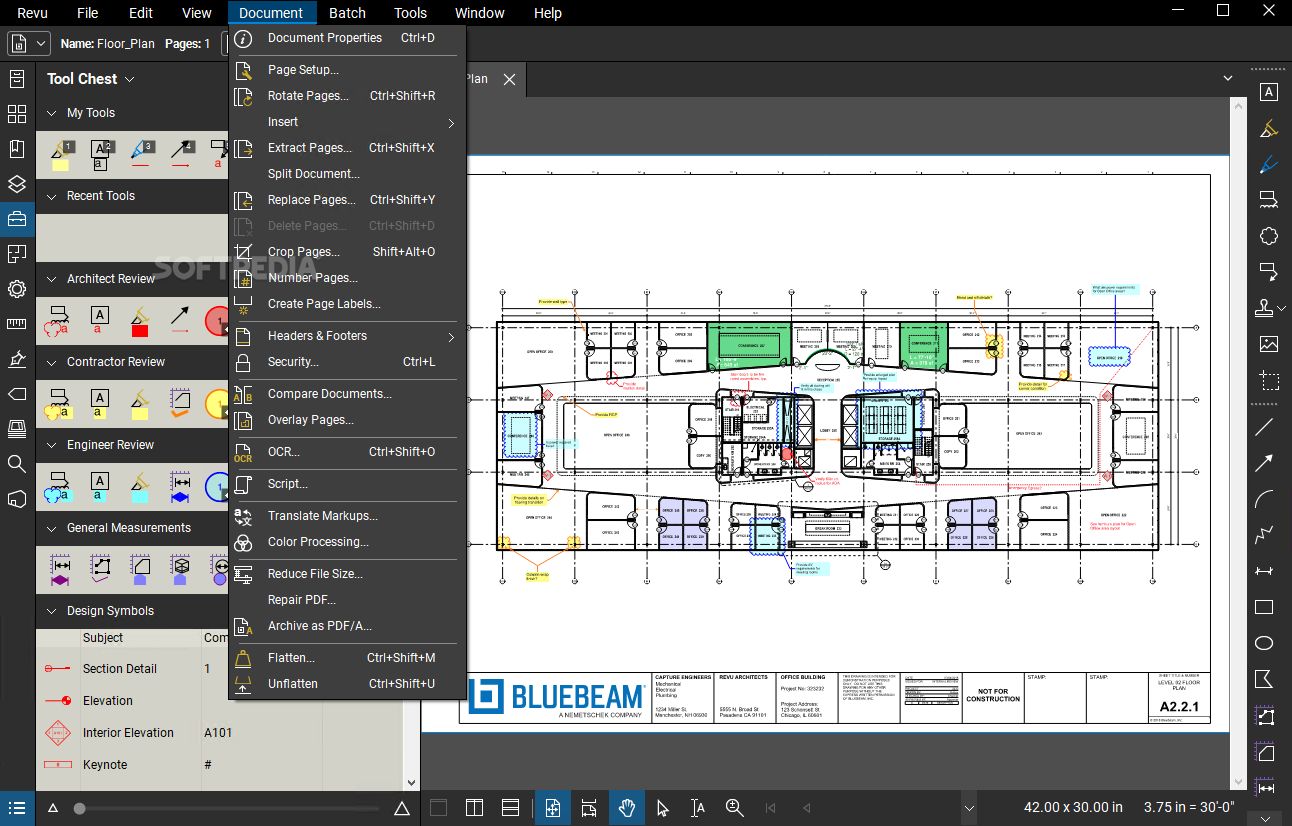The image size is (1292, 826).
Task: Choose Flatten menu entry
Action: pos(347,658)
